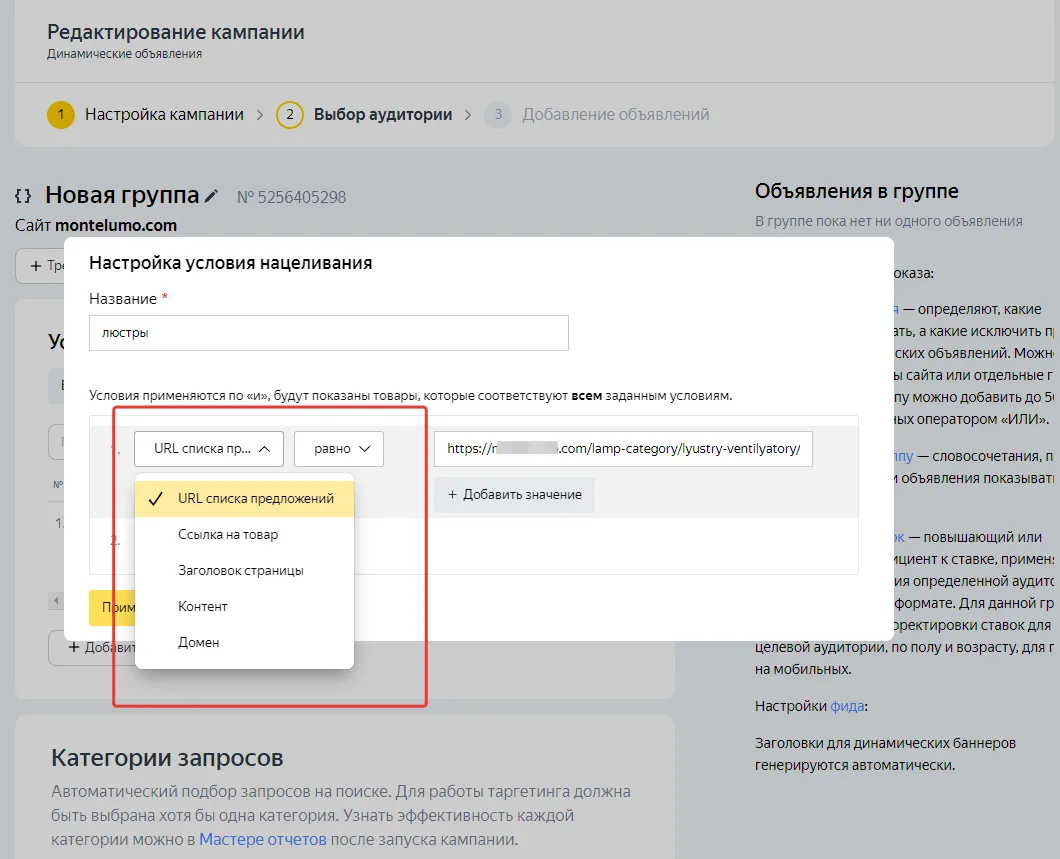Select Ссылка на товар option
Screen dimensions: 1060x859
coord(245,535)
